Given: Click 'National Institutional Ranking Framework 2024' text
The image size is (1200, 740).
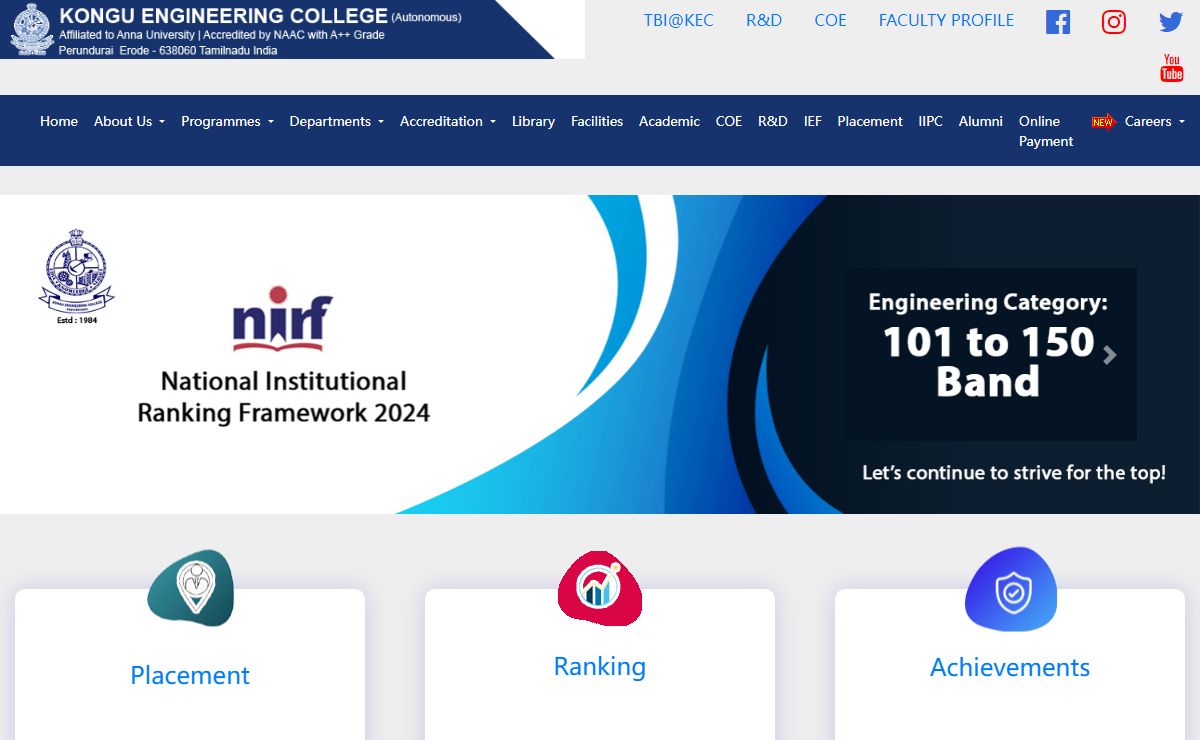Looking at the screenshot, I should click(284, 397).
